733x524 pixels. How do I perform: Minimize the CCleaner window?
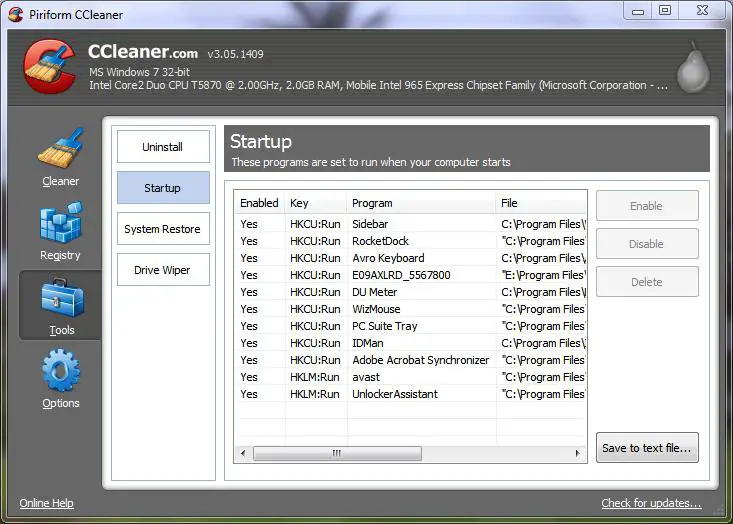point(638,11)
